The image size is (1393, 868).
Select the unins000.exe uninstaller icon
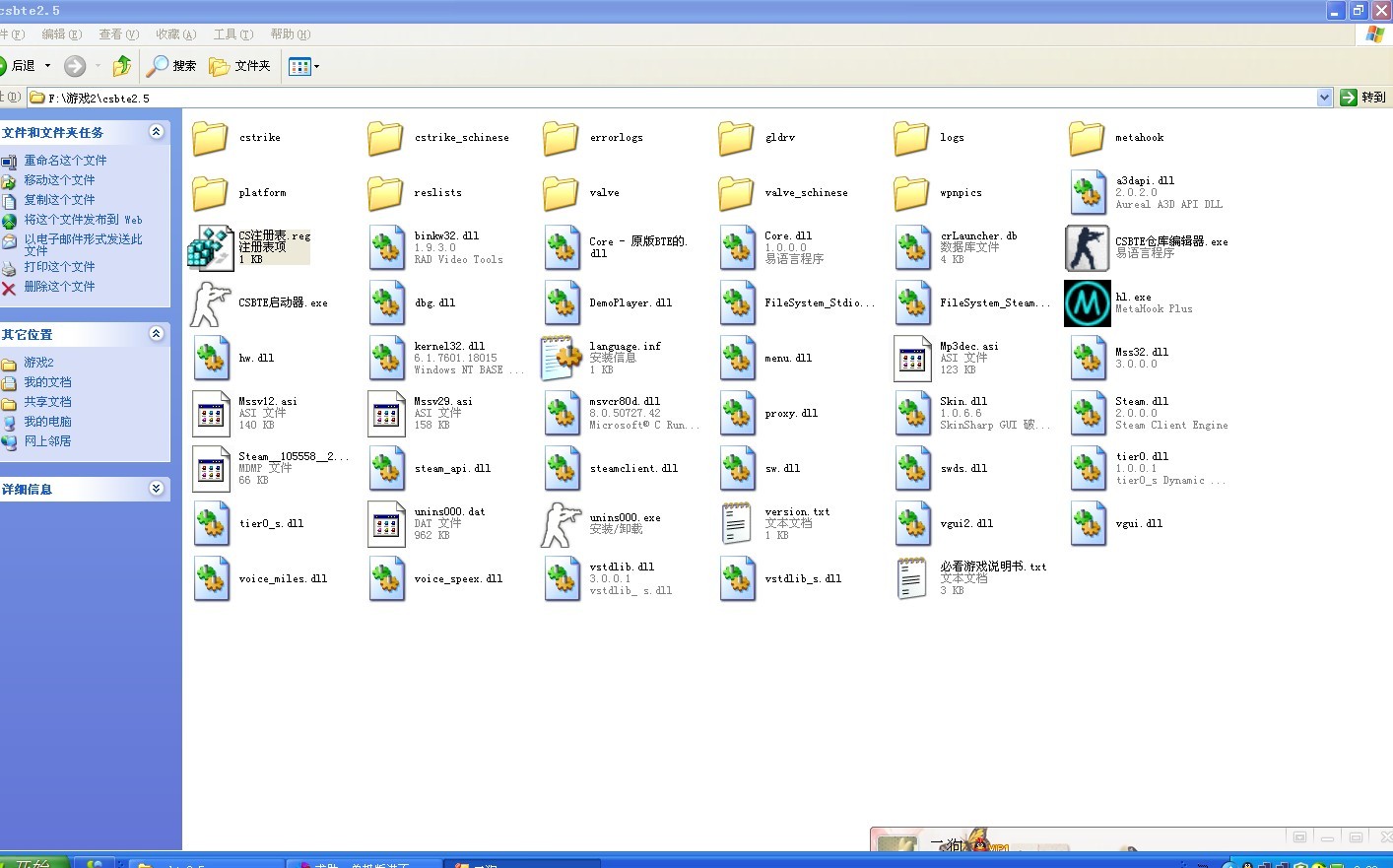click(561, 524)
